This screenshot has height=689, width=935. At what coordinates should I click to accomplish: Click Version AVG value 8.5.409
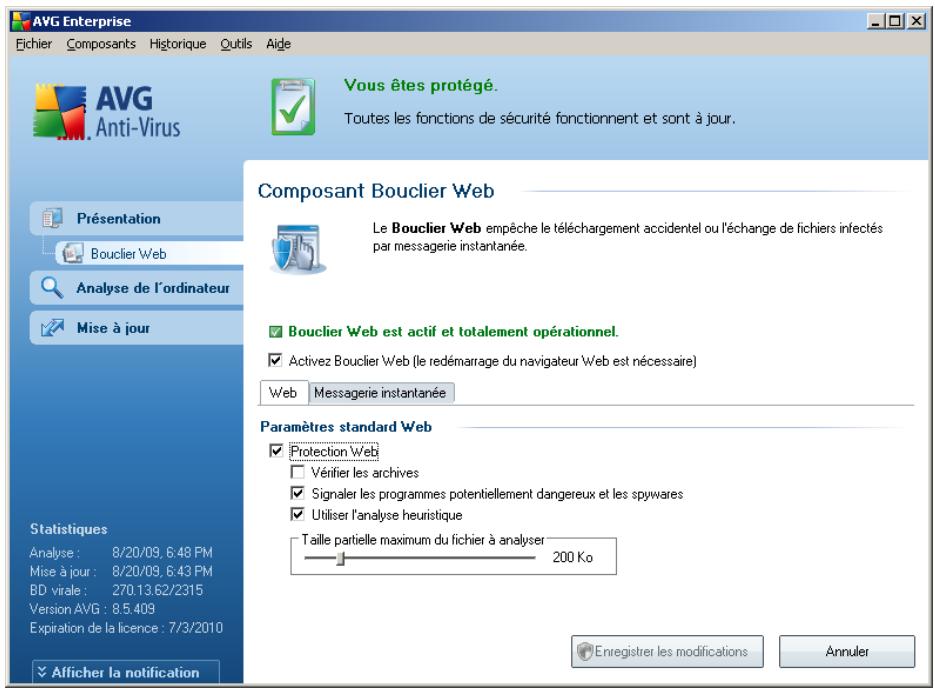pos(134,608)
